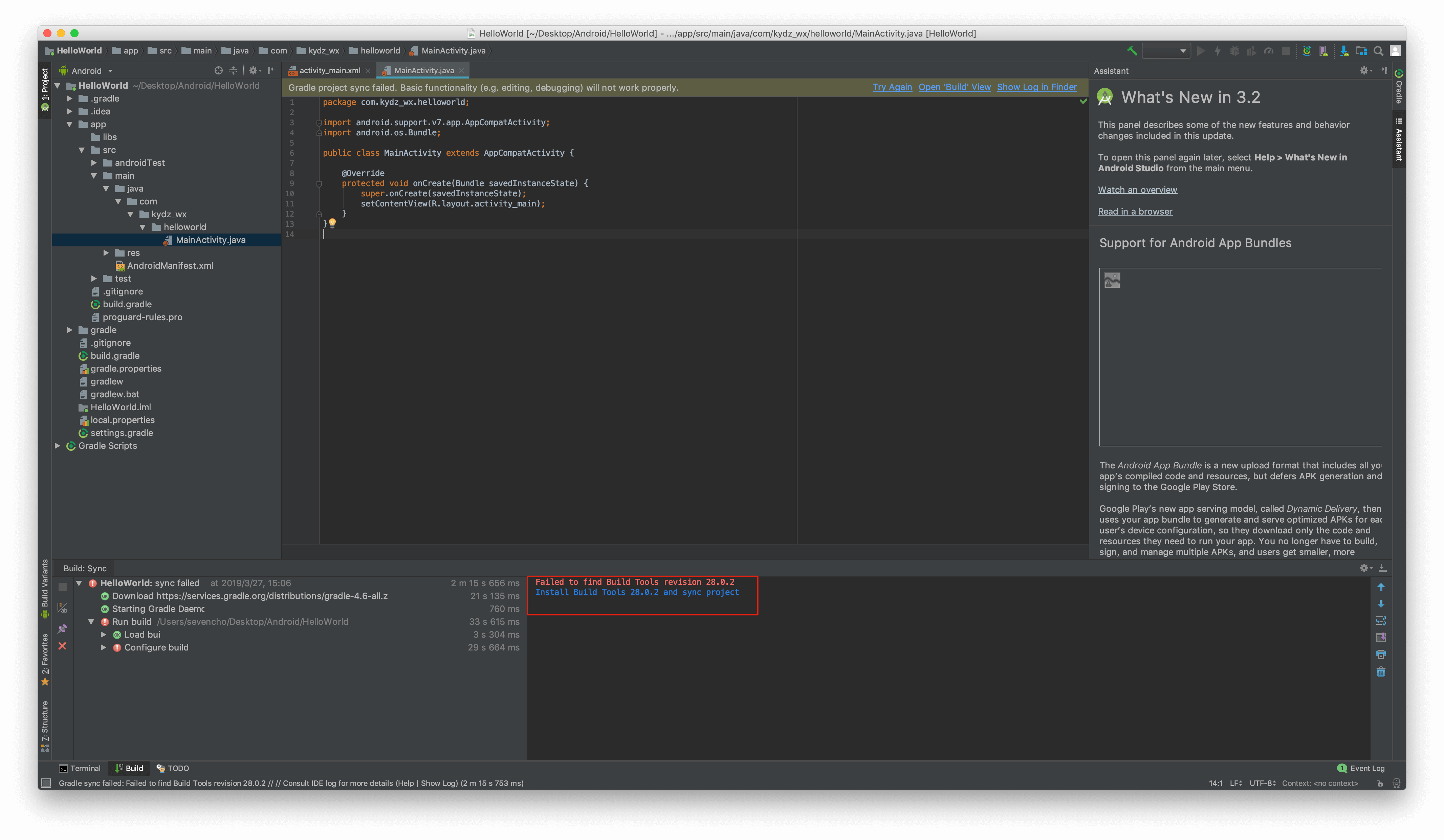The image size is (1444, 840).
Task: Click the print icon in Build output
Action: 1381,654
